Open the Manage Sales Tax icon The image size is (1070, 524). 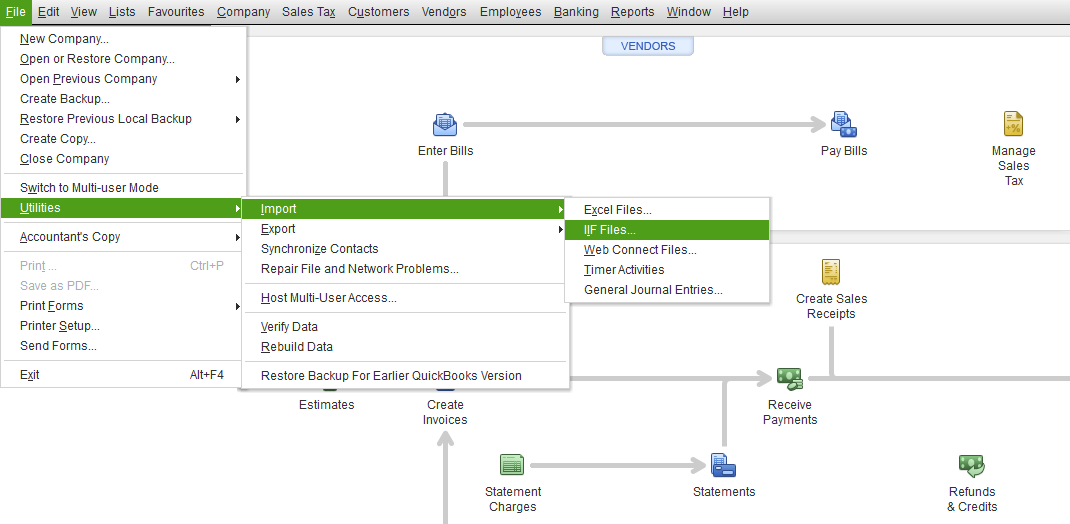tap(1013, 124)
